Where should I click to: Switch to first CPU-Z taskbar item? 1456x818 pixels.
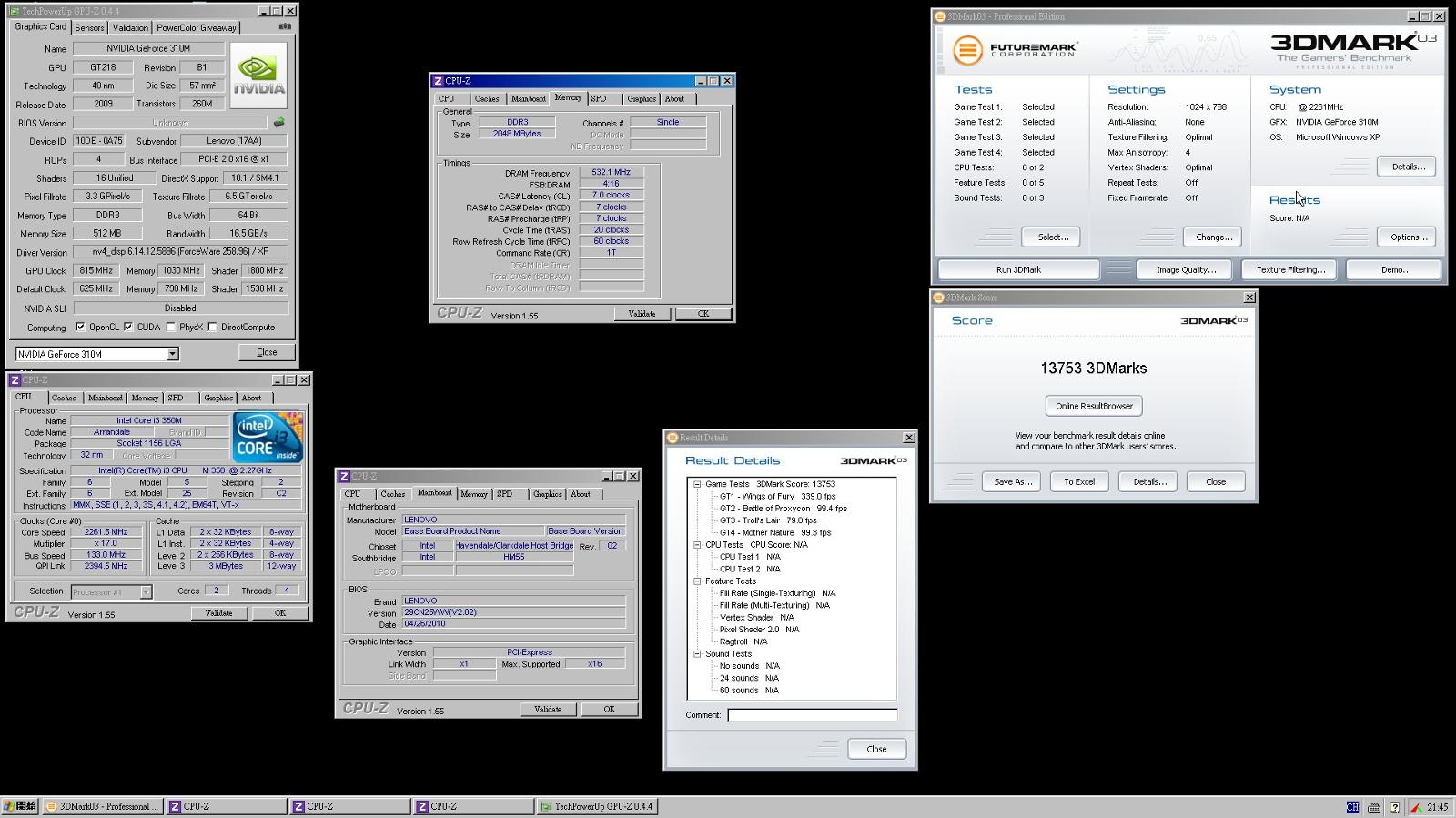226,806
